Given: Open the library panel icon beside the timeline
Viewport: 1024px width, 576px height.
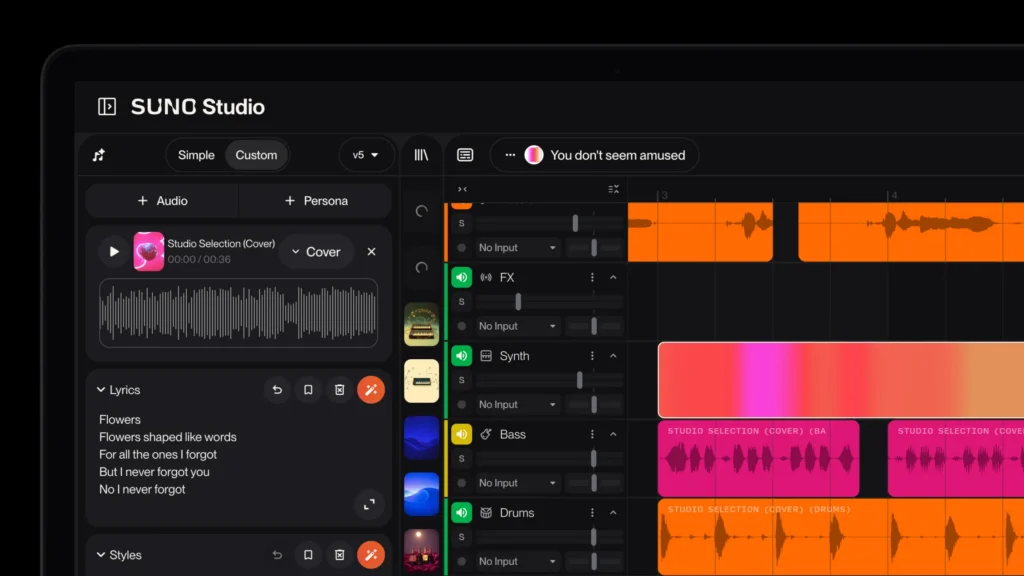Looking at the screenshot, I should click(x=421, y=155).
